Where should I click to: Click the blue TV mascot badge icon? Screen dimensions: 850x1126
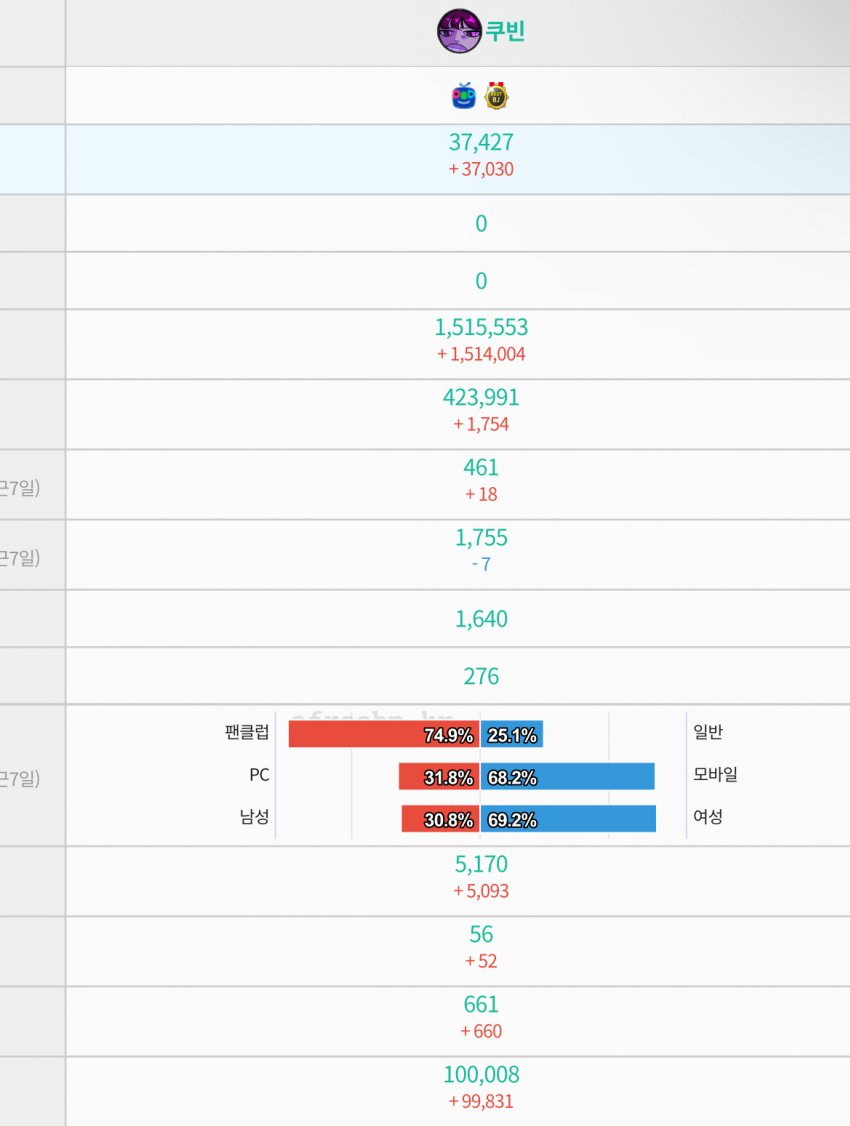click(x=464, y=96)
